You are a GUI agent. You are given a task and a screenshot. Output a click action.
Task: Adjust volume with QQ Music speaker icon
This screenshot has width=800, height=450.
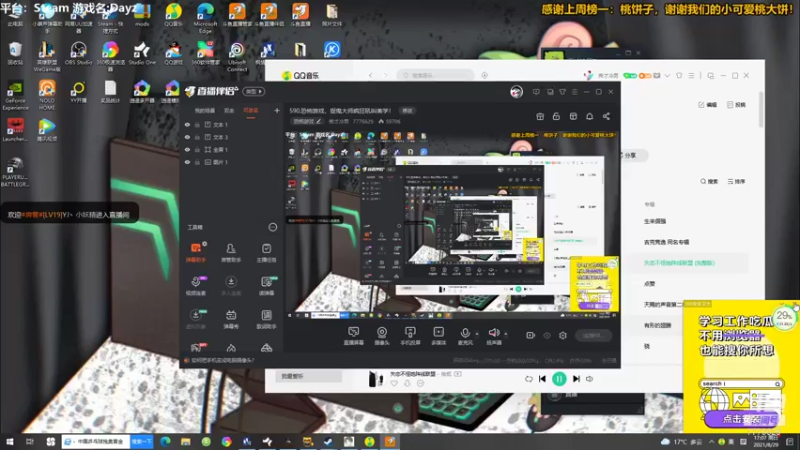point(590,379)
